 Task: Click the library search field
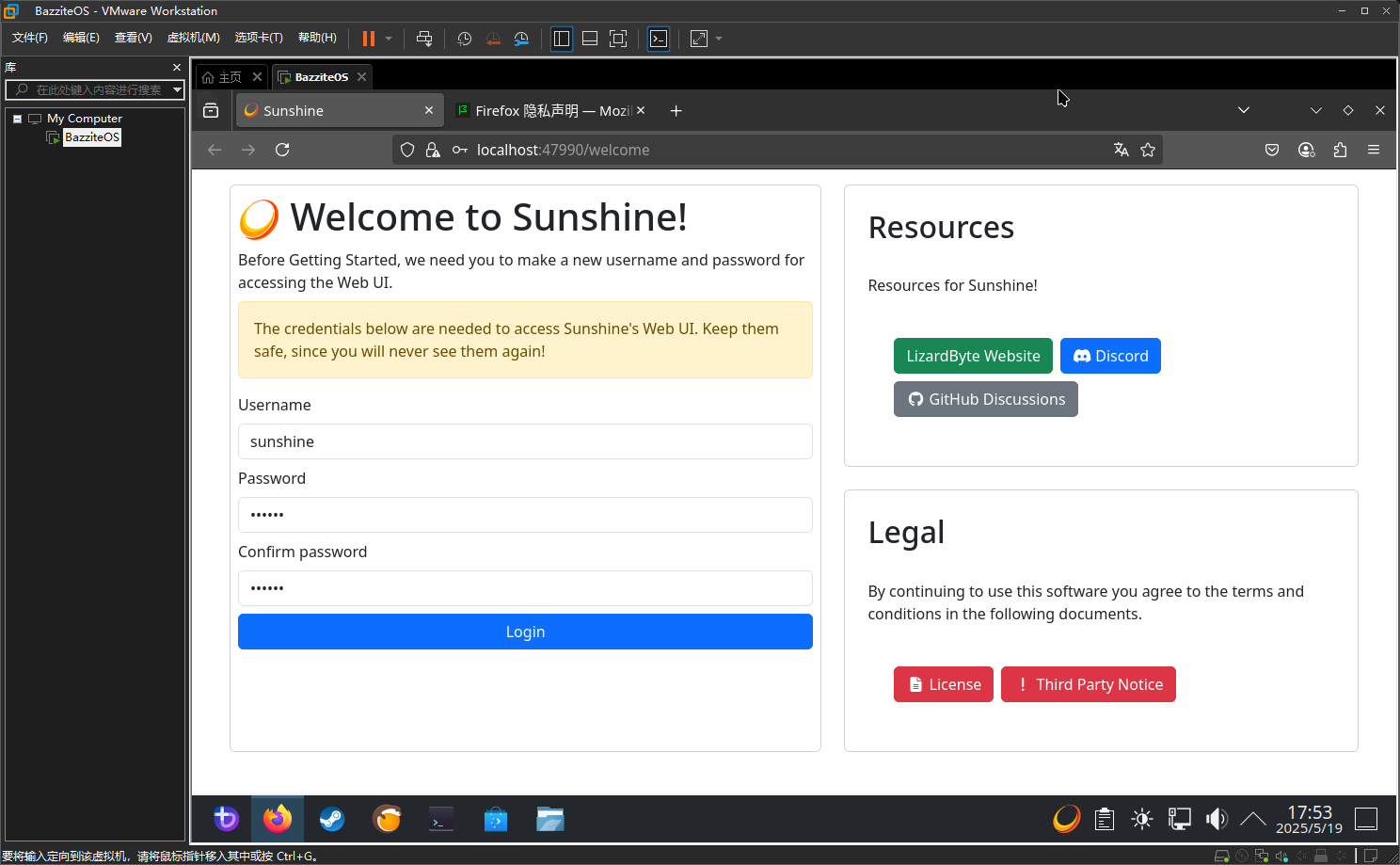click(94, 89)
